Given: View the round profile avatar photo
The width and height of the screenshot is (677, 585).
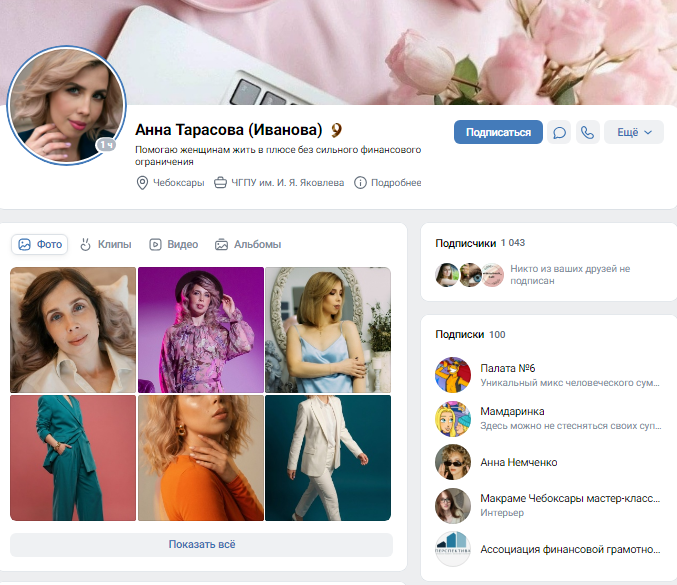Looking at the screenshot, I should (66, 105).
